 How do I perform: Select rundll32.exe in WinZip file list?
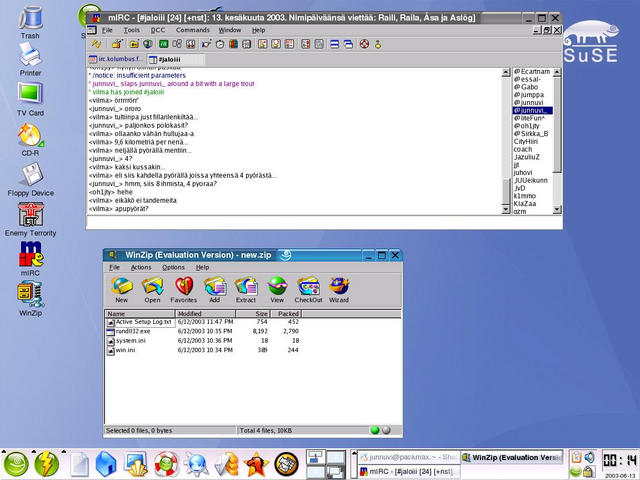(129, 331)
